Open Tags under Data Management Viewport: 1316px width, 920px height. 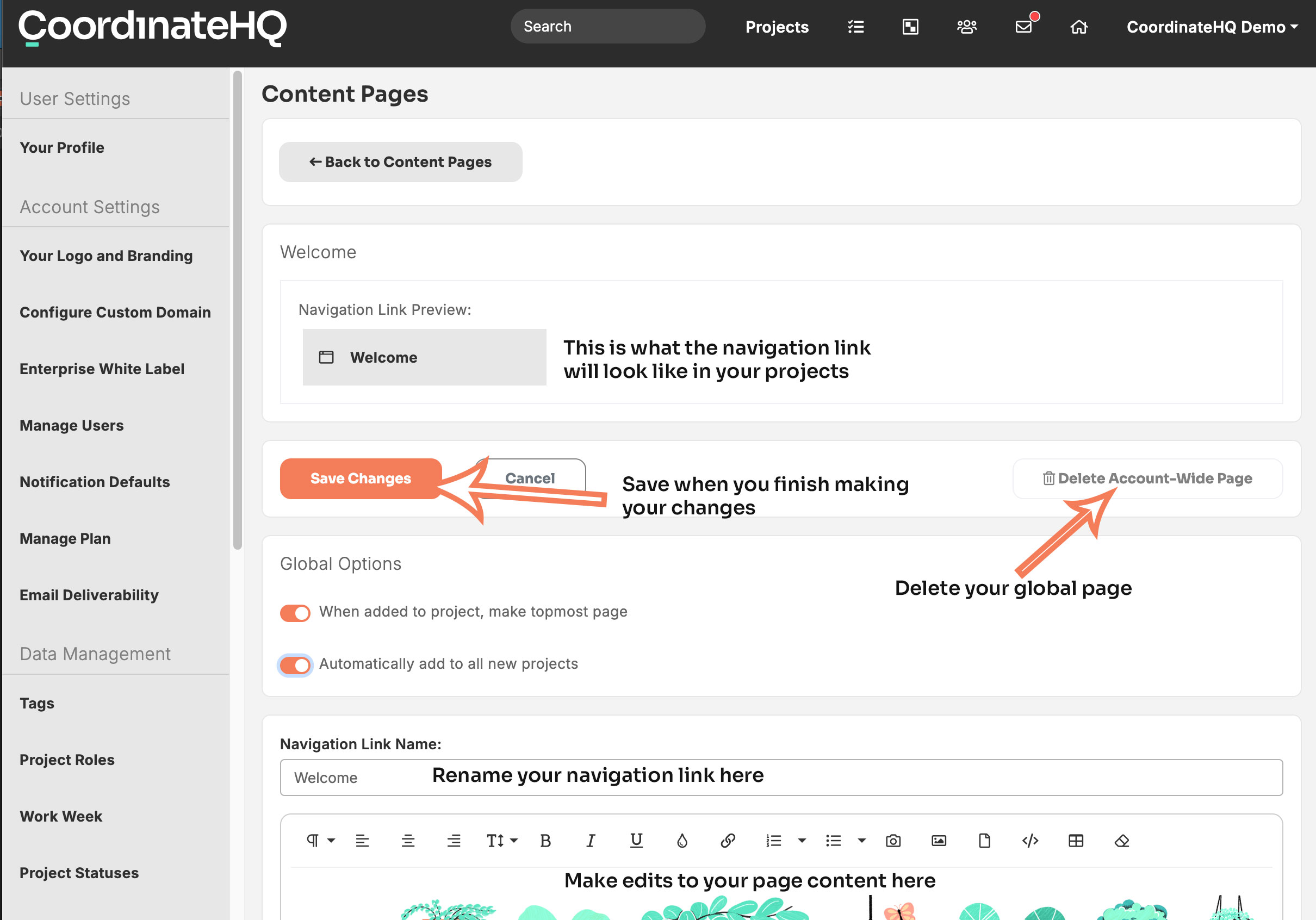36,704
